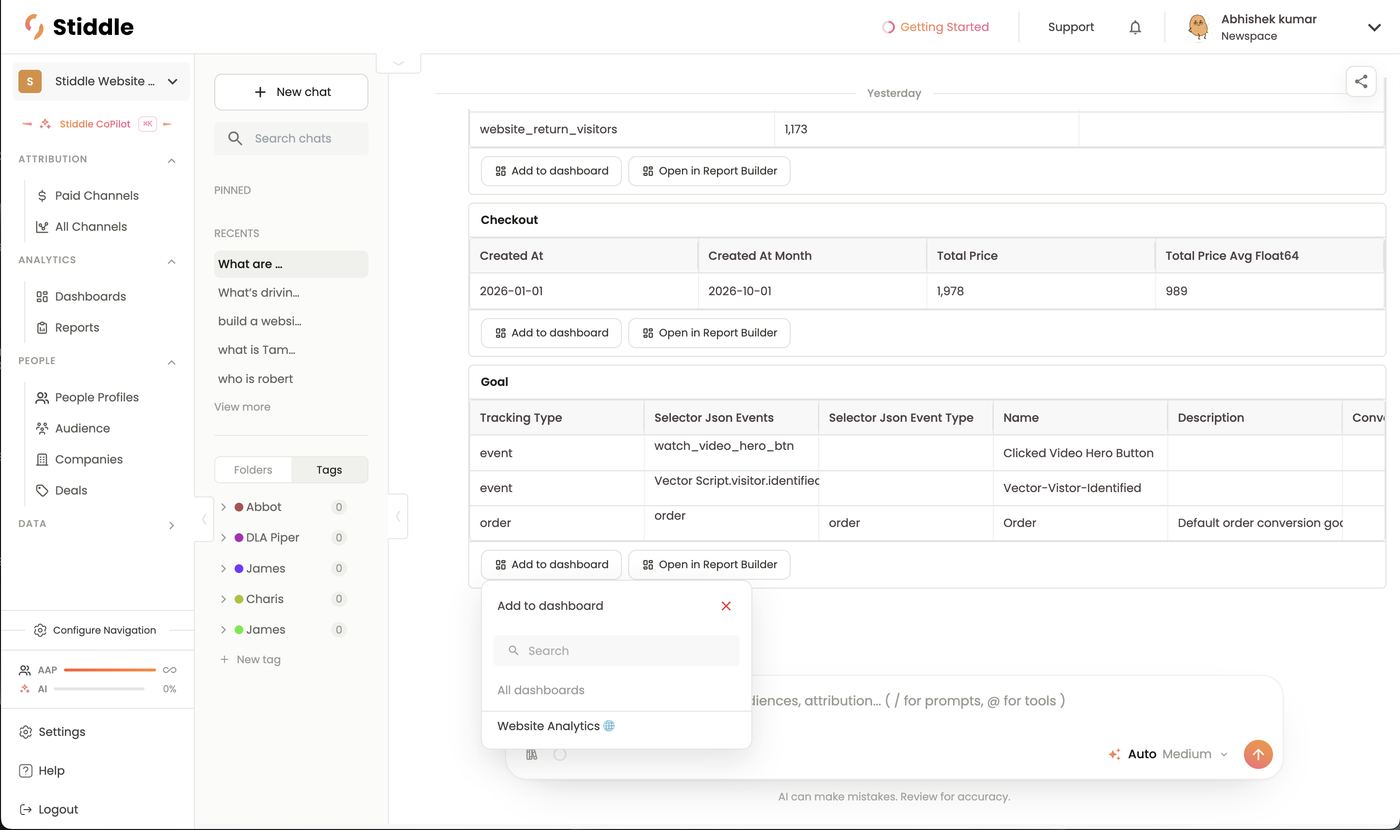This screenshot has width=1400, height=830.
Task: Click the Support link
Action: click(x=1071, y=27)
